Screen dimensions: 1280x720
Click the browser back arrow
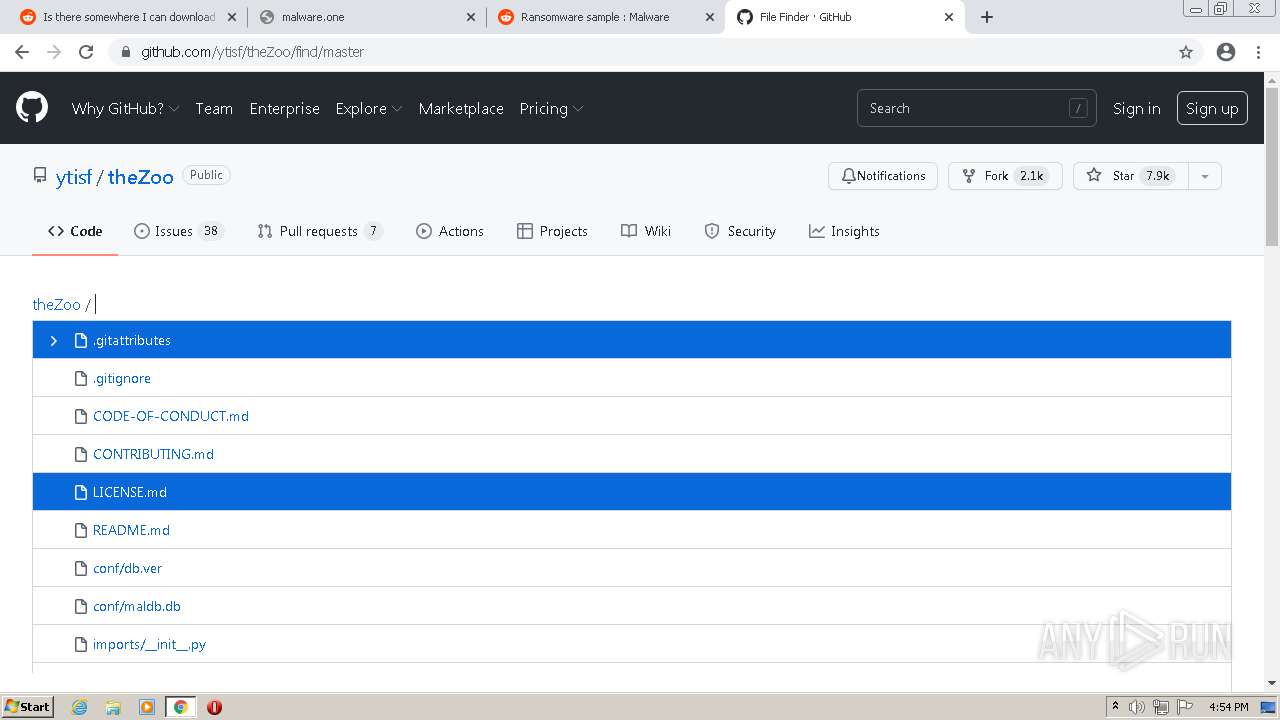22,52
